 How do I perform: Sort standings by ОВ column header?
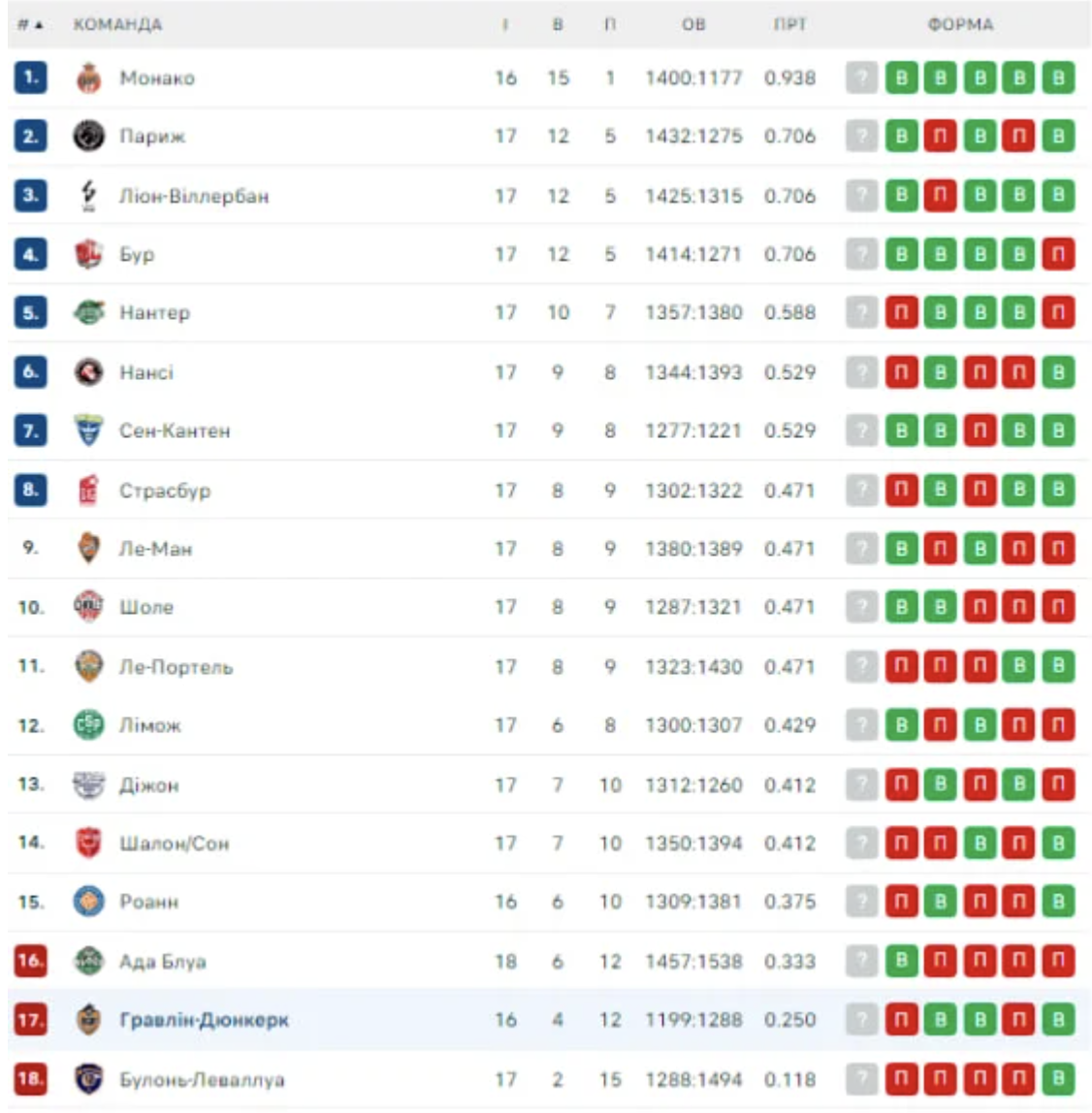pos(692,25)
